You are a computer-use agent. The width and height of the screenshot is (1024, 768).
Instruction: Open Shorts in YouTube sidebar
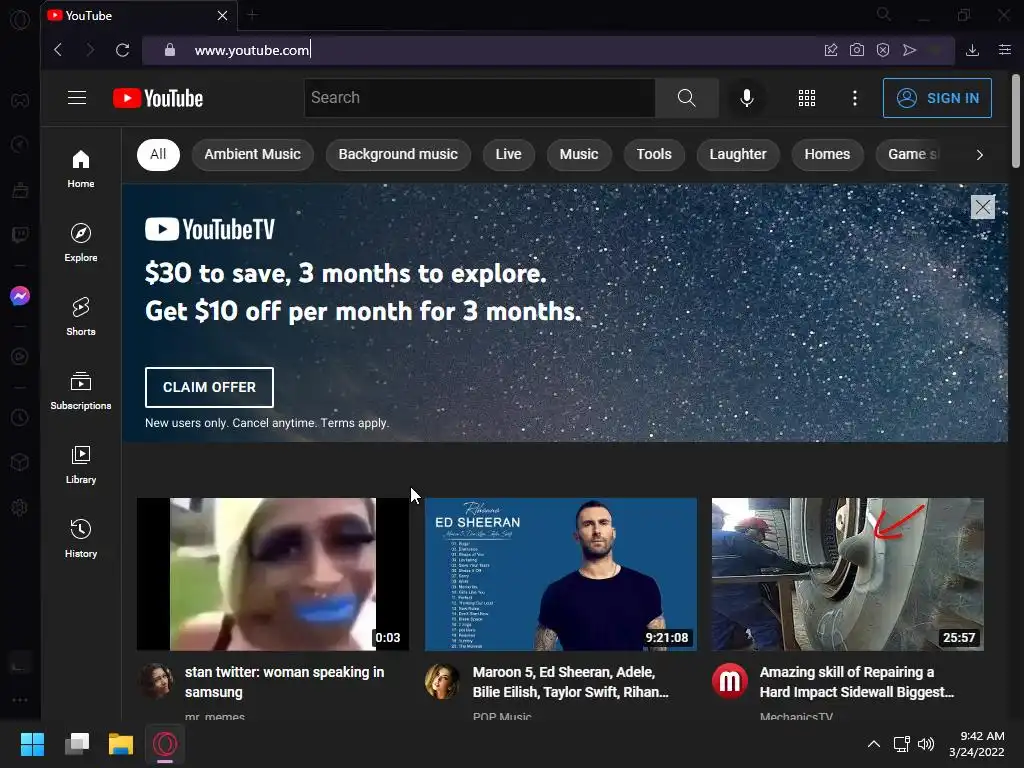tap(81, 317)
